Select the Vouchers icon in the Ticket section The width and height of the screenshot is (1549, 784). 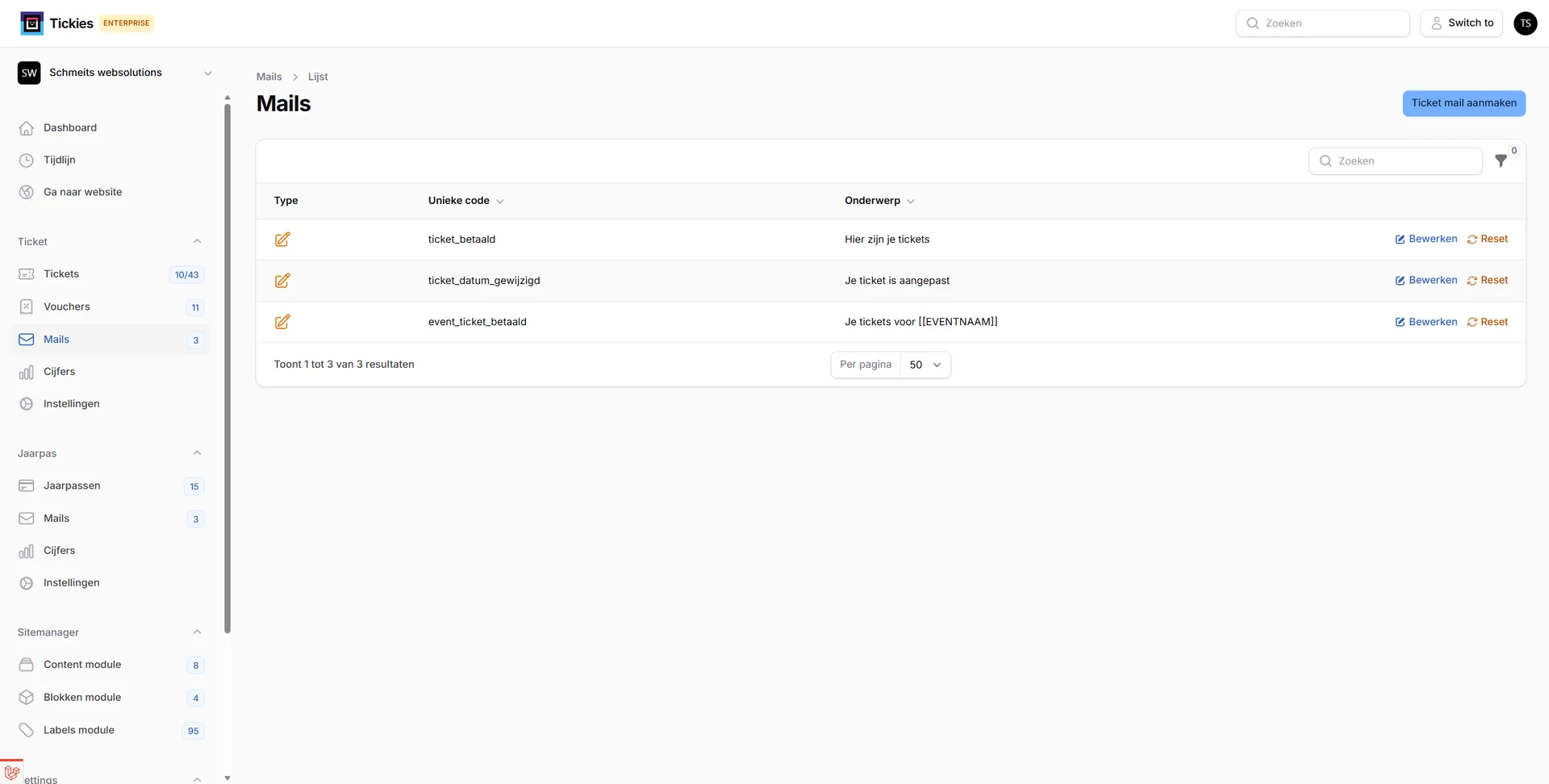(x=27, y=307)
